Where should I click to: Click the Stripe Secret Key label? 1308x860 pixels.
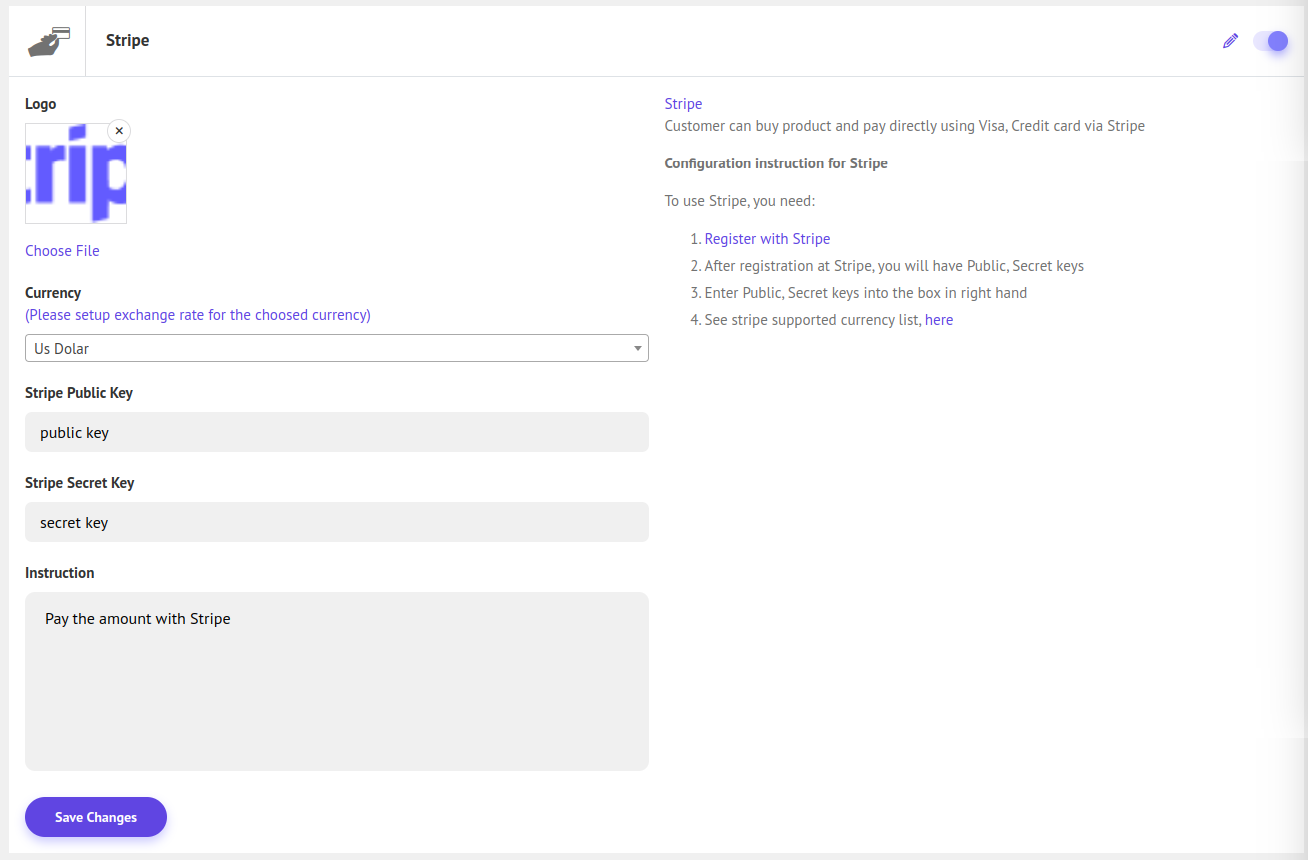tap(80, 483)
